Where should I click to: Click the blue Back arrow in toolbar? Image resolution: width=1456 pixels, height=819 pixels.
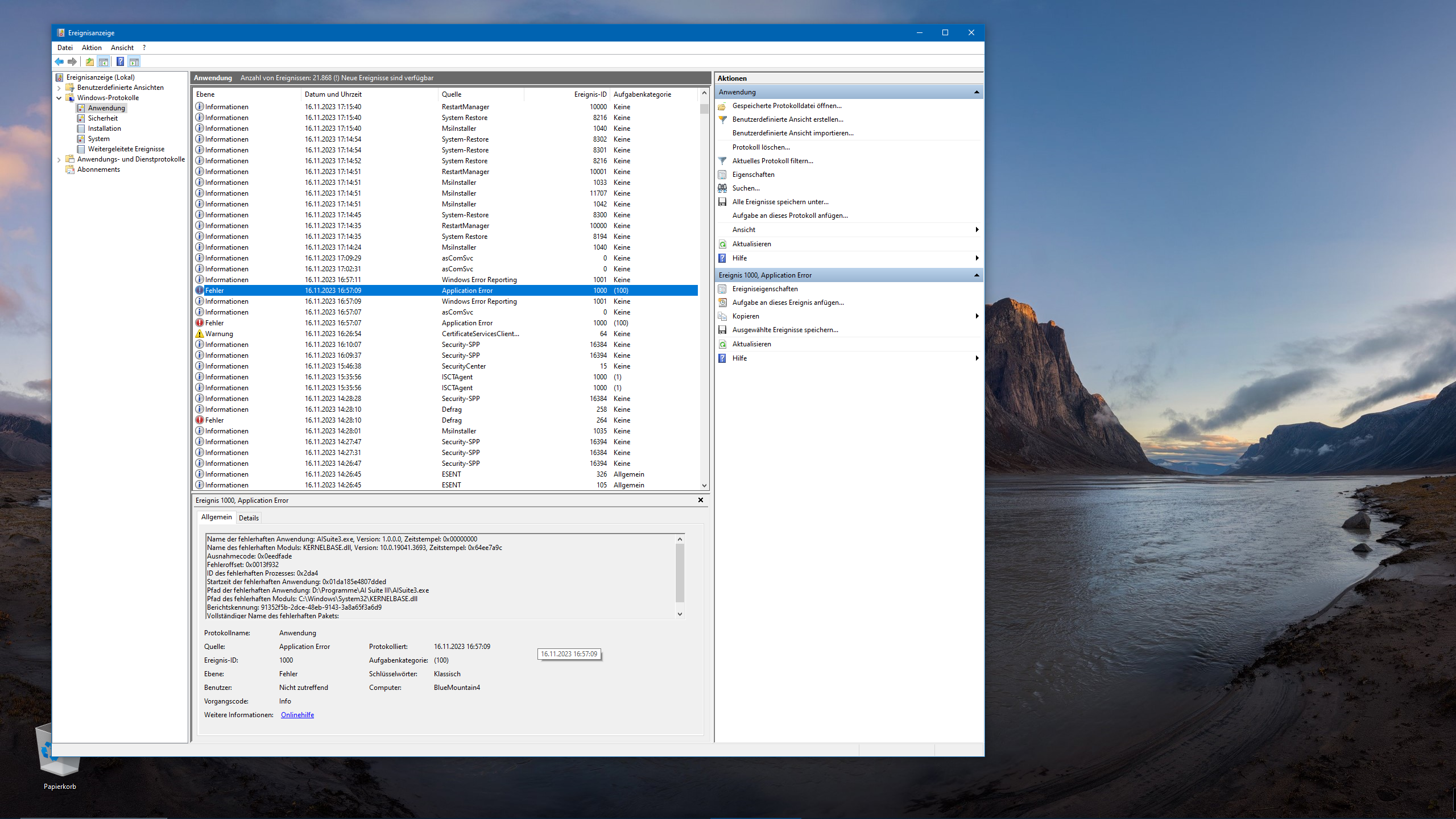point(59,61)
